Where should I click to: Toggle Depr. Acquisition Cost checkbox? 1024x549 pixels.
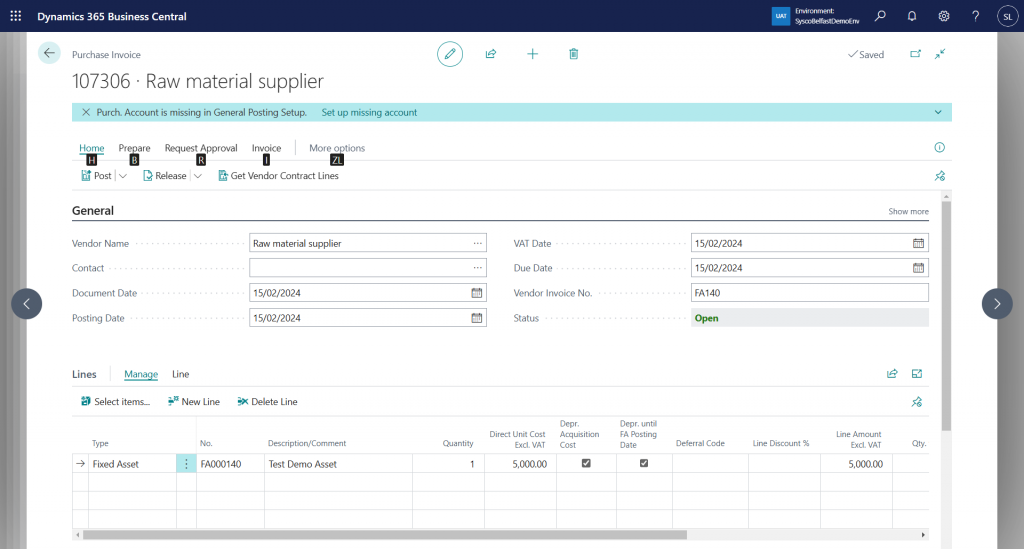pos(586,463)
